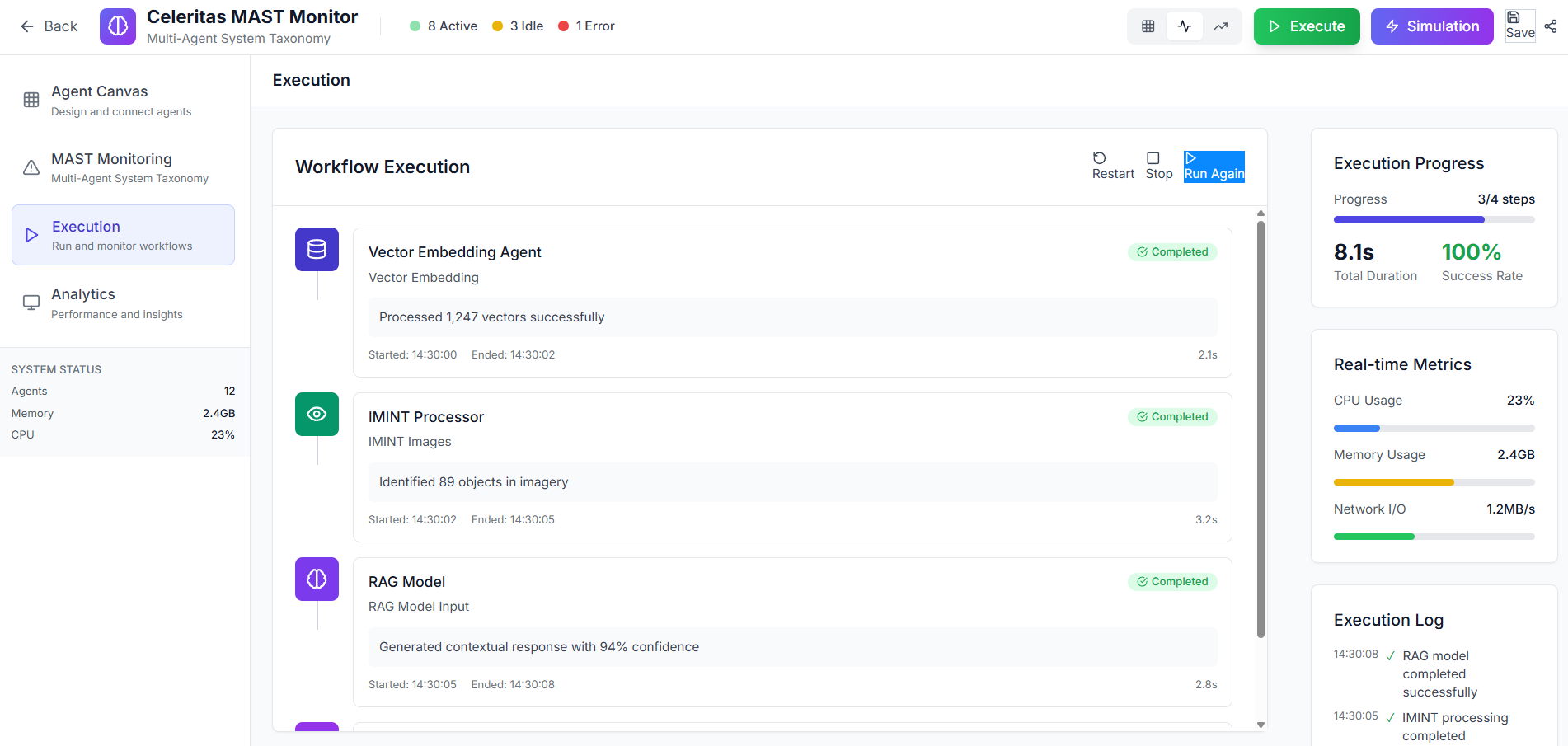This screenshot has height=746, width=1568.
Task: Click the workflow list vertical scrollbar
Action: pyautogui.click(x=1261, y=429)
